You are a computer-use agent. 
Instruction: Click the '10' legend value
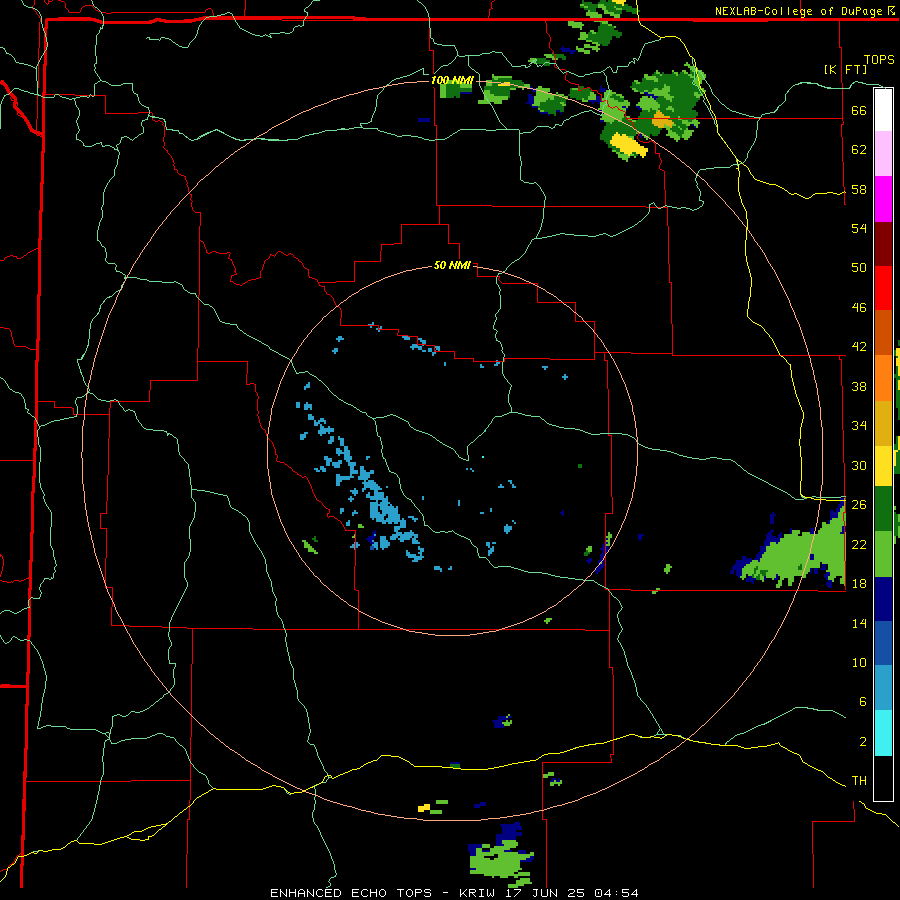(859, 662)
